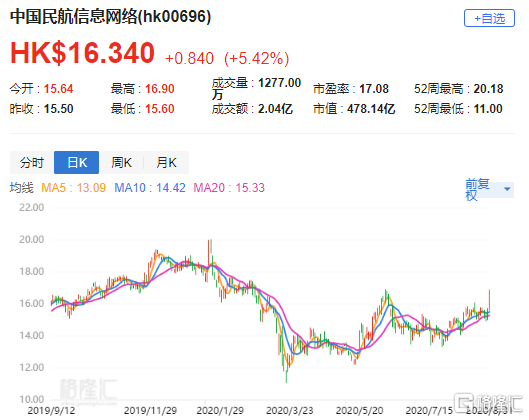
Task: Select the 日K chart tab
Action: 77,163
